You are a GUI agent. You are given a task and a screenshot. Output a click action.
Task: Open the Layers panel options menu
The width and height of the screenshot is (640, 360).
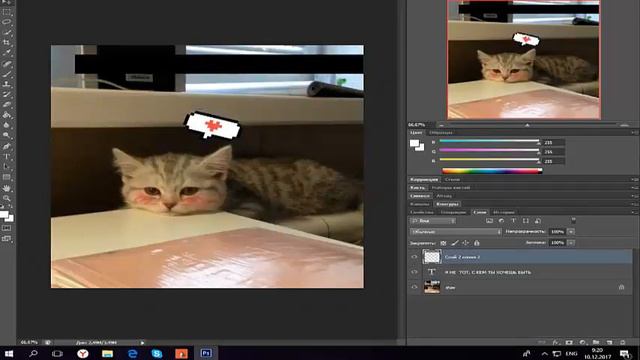coord(634,212)
